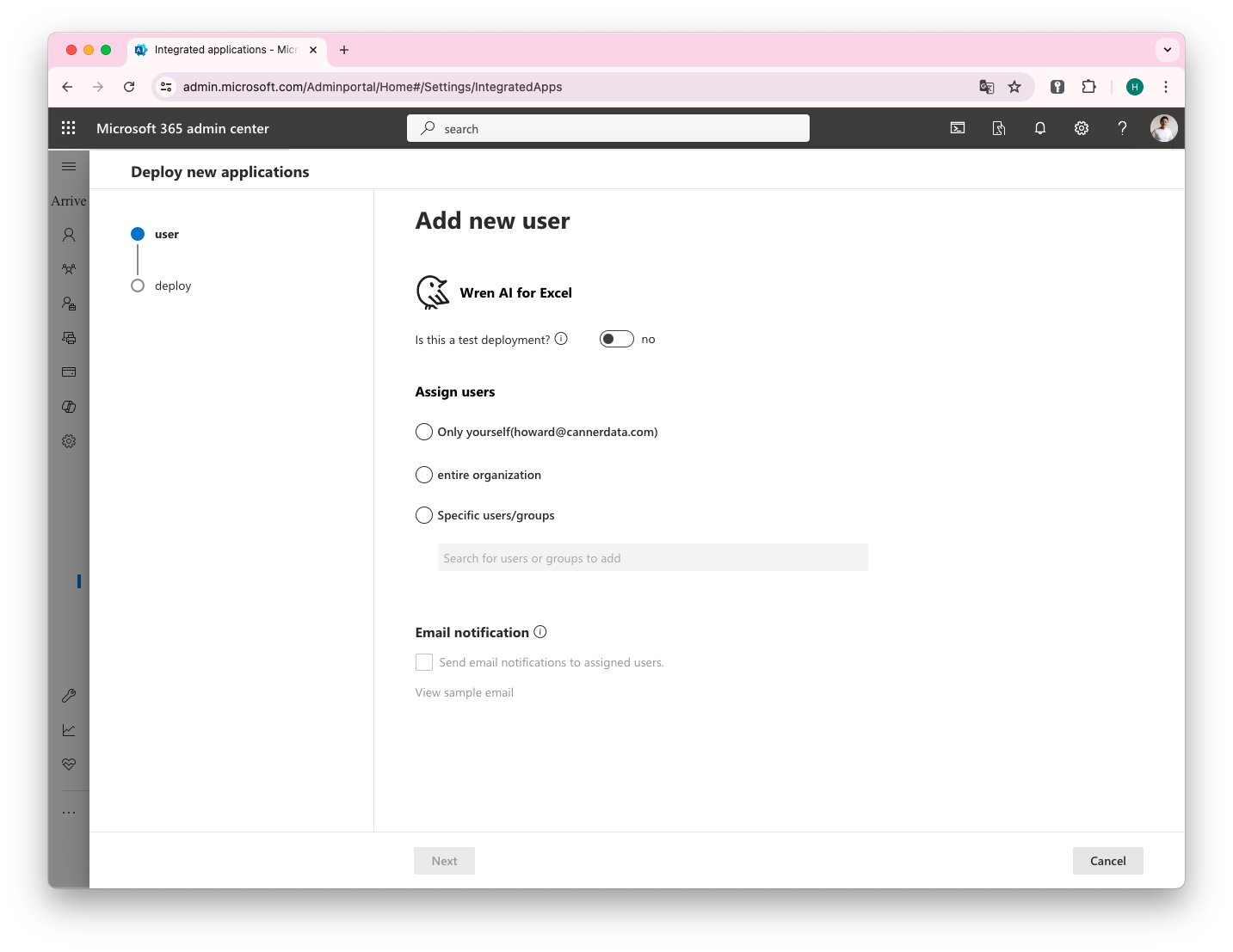Collapse the navigation hamburger menu
The image size is (1233, 952).
point(69,166)
